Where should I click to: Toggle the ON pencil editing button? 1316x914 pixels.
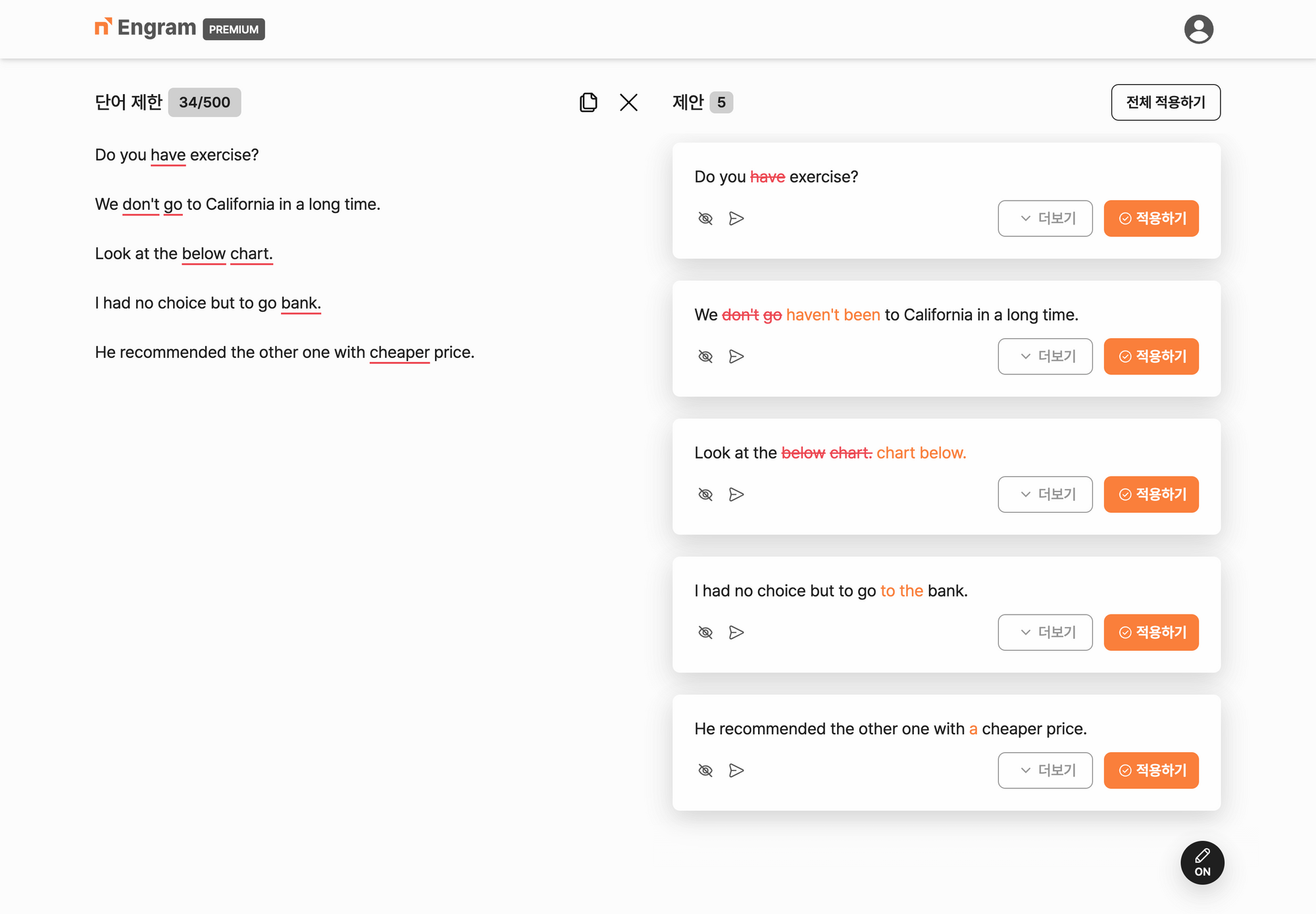point(1202,863)
